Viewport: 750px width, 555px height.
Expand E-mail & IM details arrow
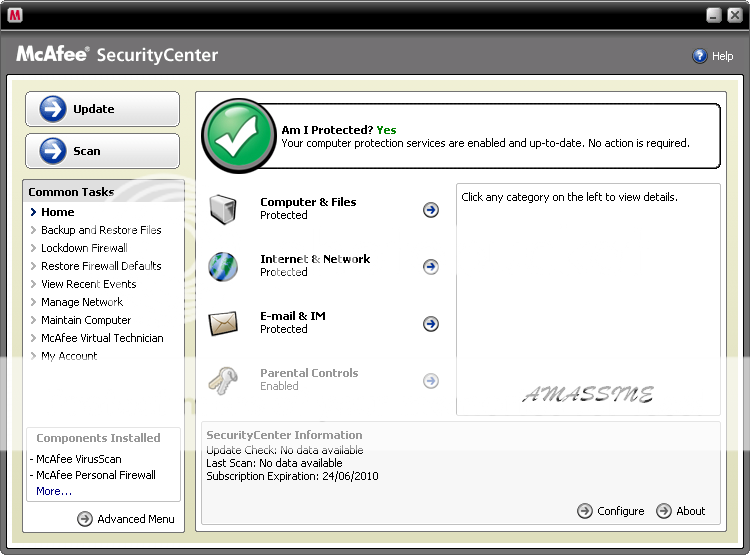pos(431,324)
